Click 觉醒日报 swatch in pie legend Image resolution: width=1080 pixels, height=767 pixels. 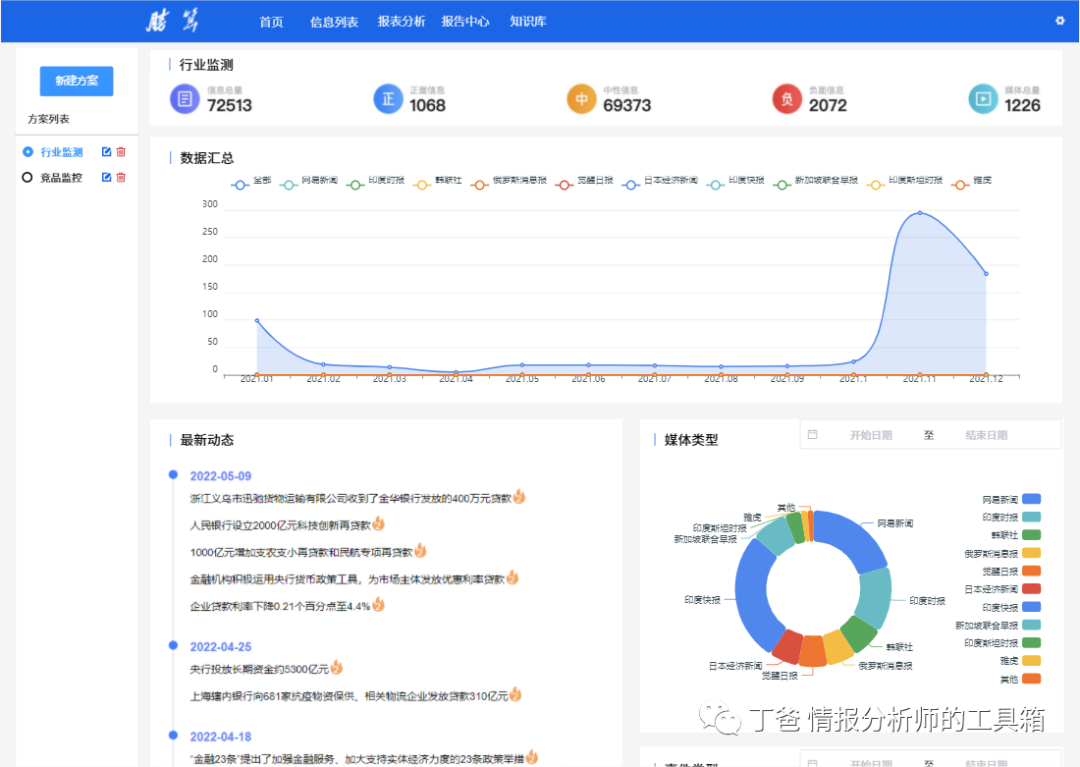[x=1031, y=571]
